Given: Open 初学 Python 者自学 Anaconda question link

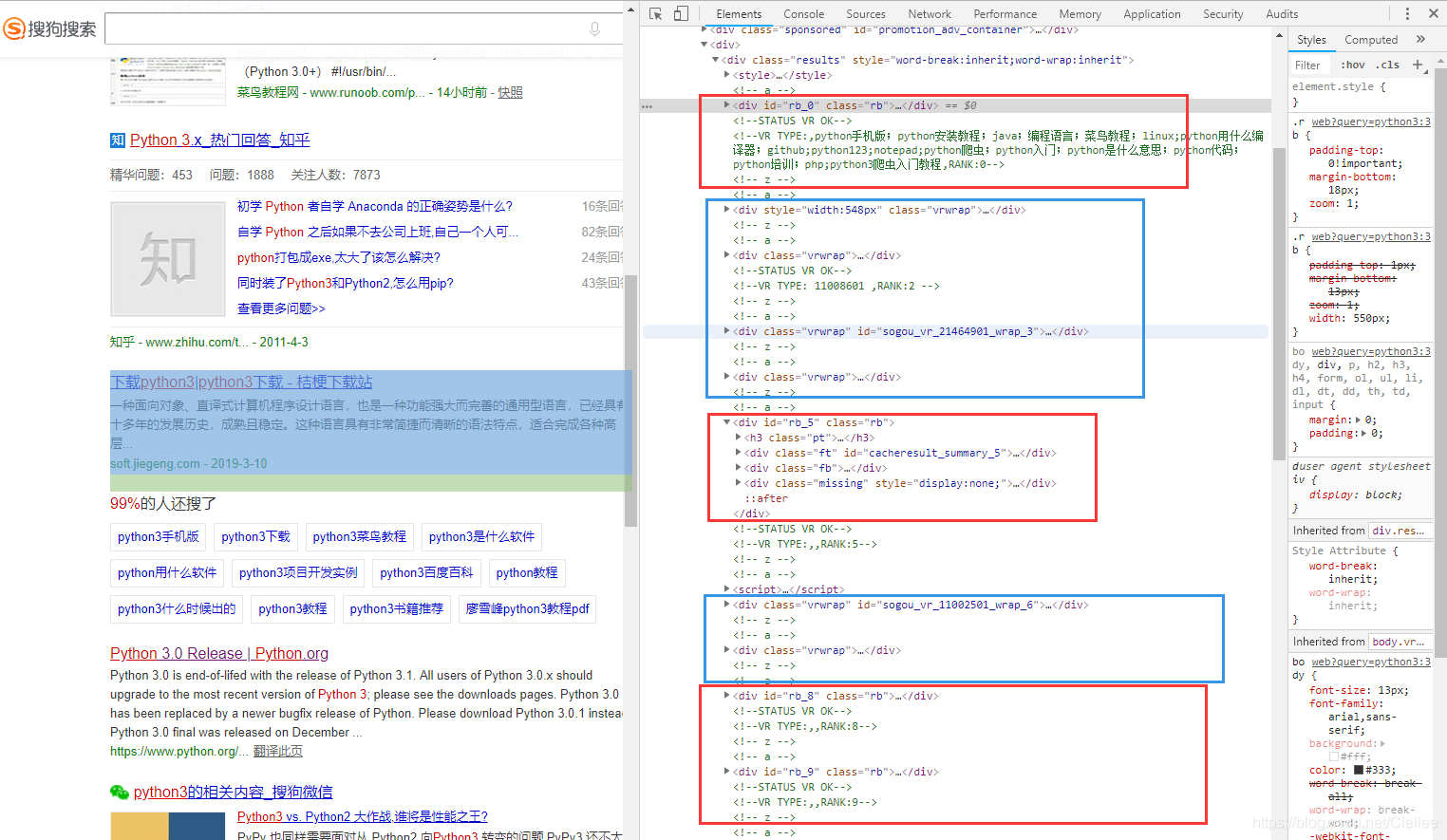Looking at the screenshot, I should pyautogui.click(x=374, y=206).
